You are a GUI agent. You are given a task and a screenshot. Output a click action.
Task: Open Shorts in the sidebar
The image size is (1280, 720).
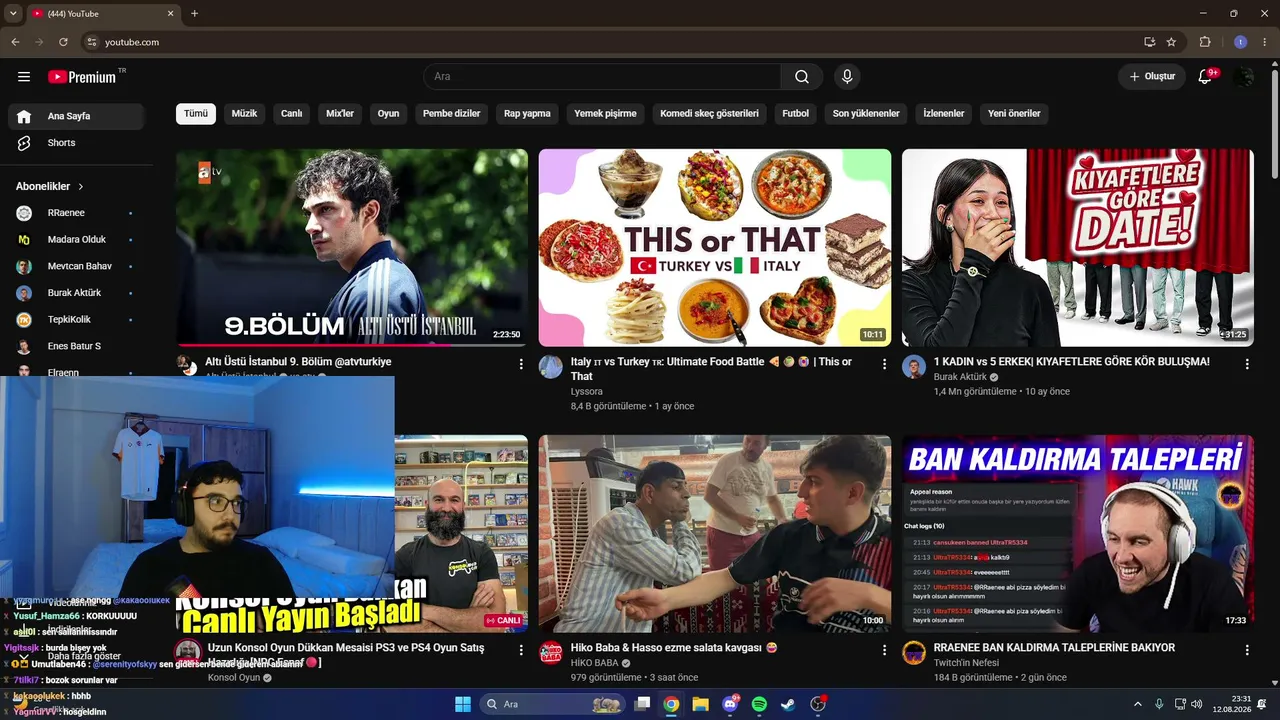76,143
